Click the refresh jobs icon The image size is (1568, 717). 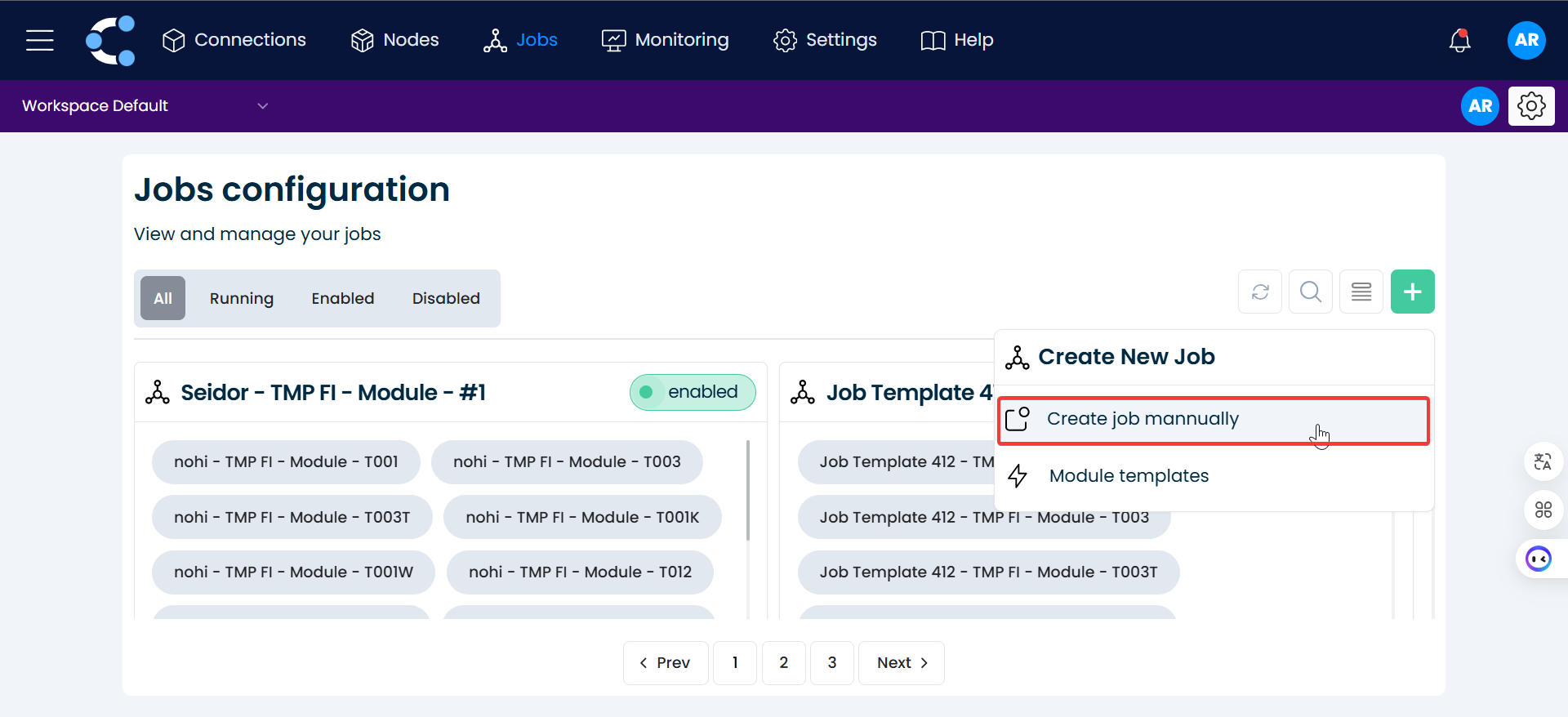1260,292
